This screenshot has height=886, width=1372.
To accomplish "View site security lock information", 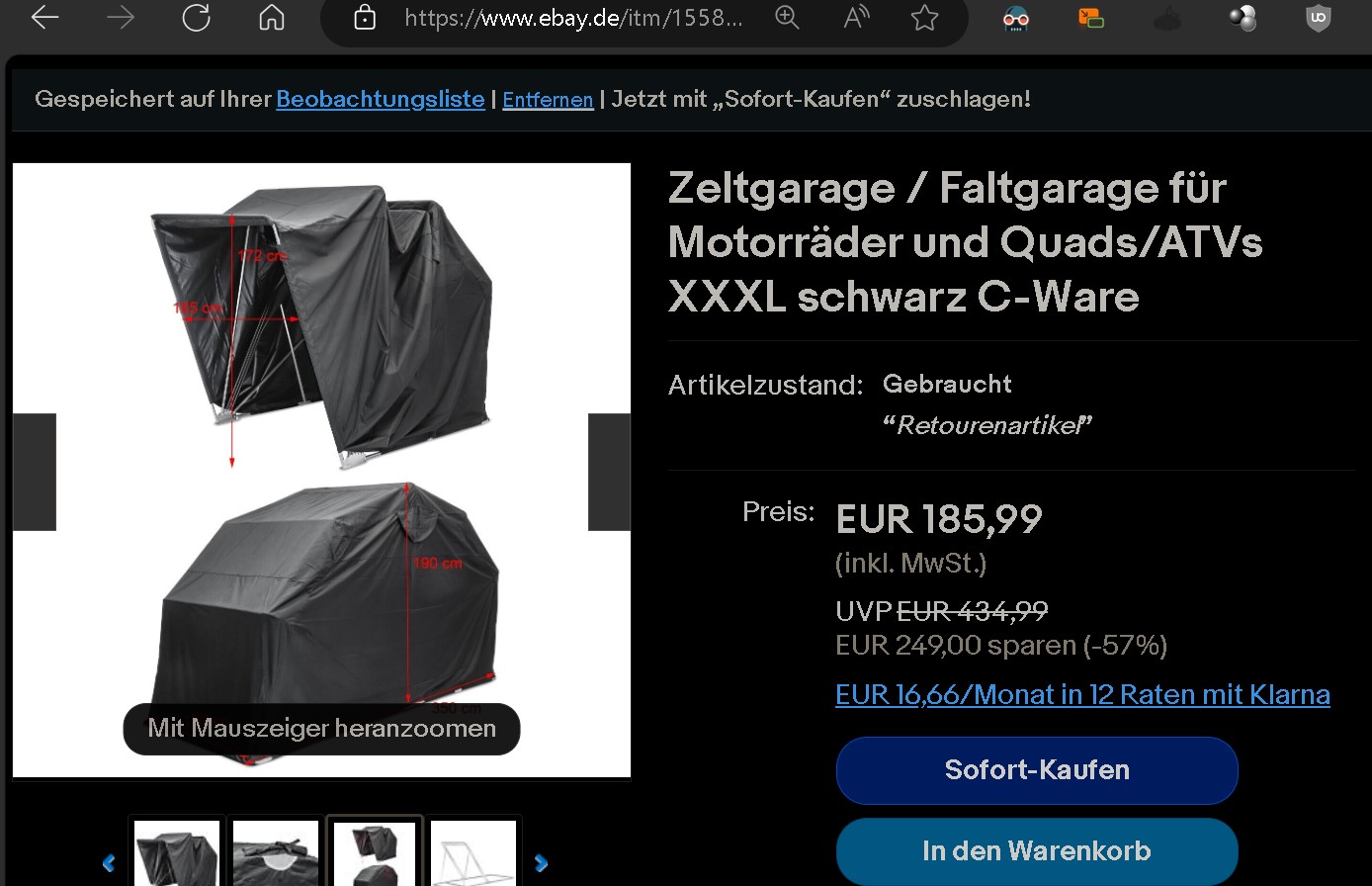I will 365,18.
